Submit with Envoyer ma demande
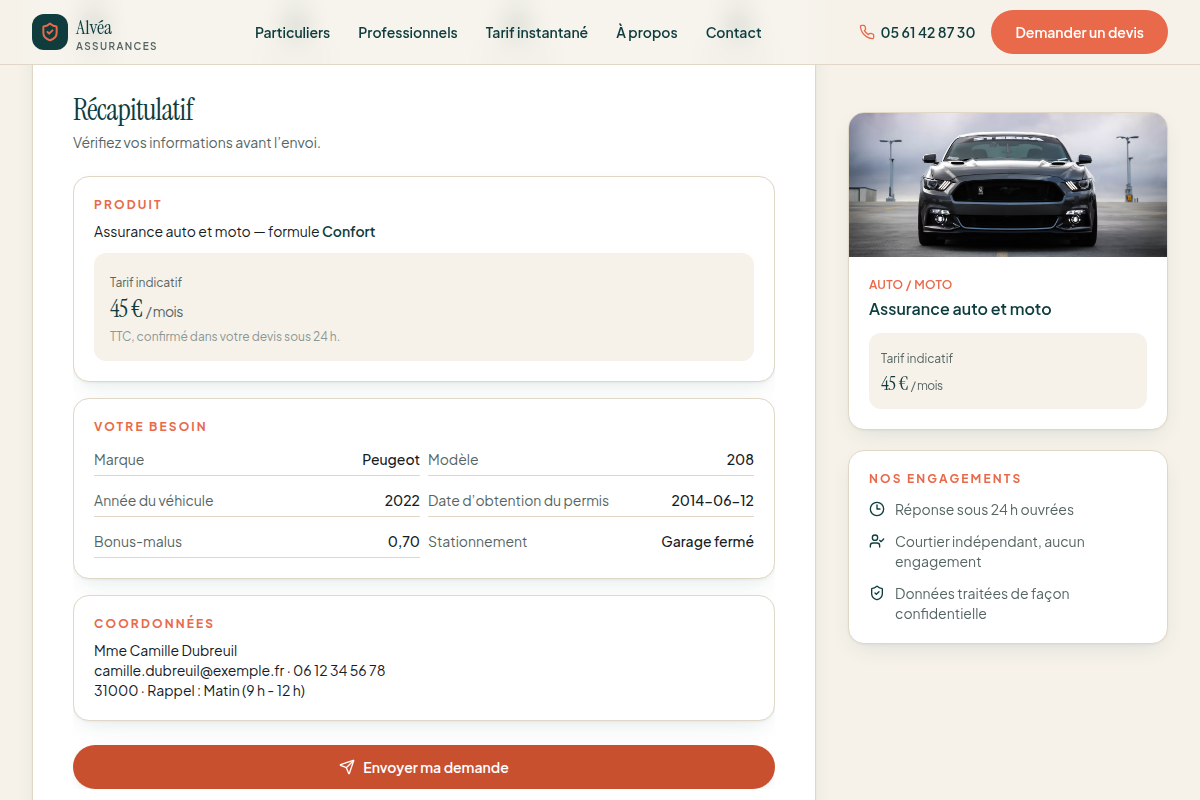The image size is (1200, 800). click(424, 767)
